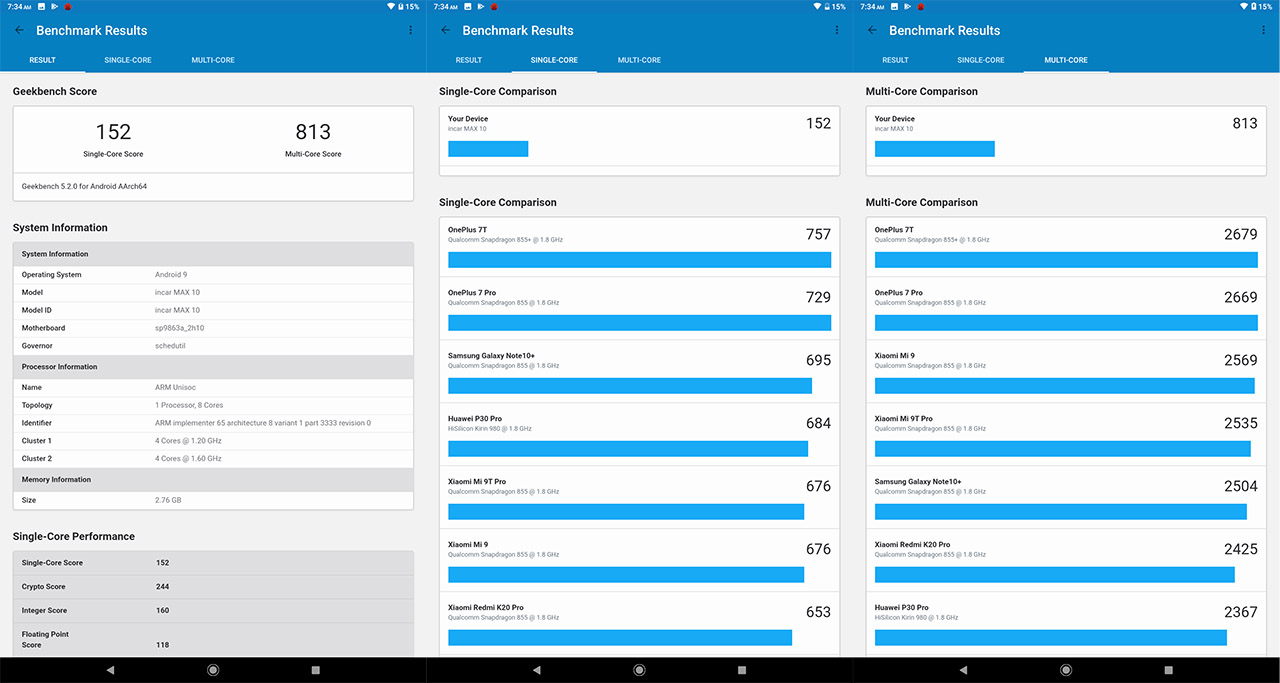Tap Huawei P30 Pro entry scoring 2367
The height and width of the screenshot is (683, 1280).
tap(1066, 623)
